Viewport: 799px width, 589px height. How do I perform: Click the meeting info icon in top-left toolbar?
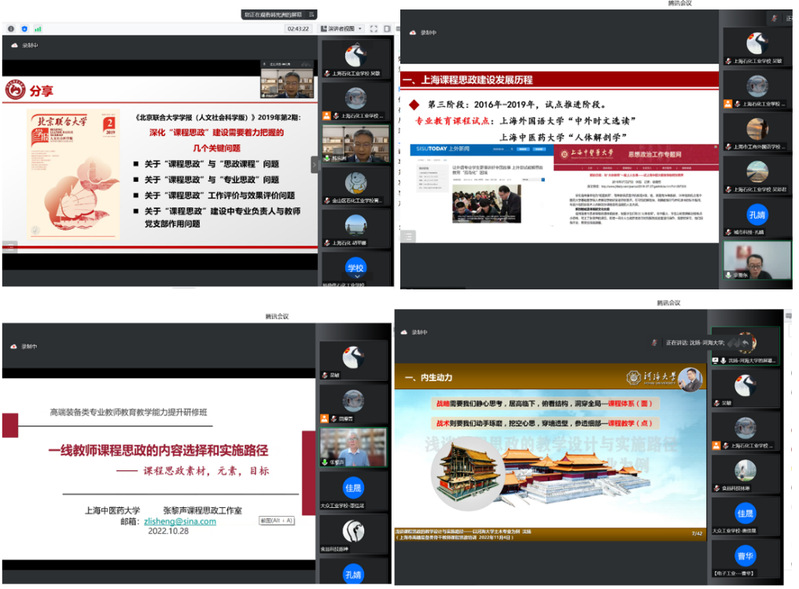(11, 29)
